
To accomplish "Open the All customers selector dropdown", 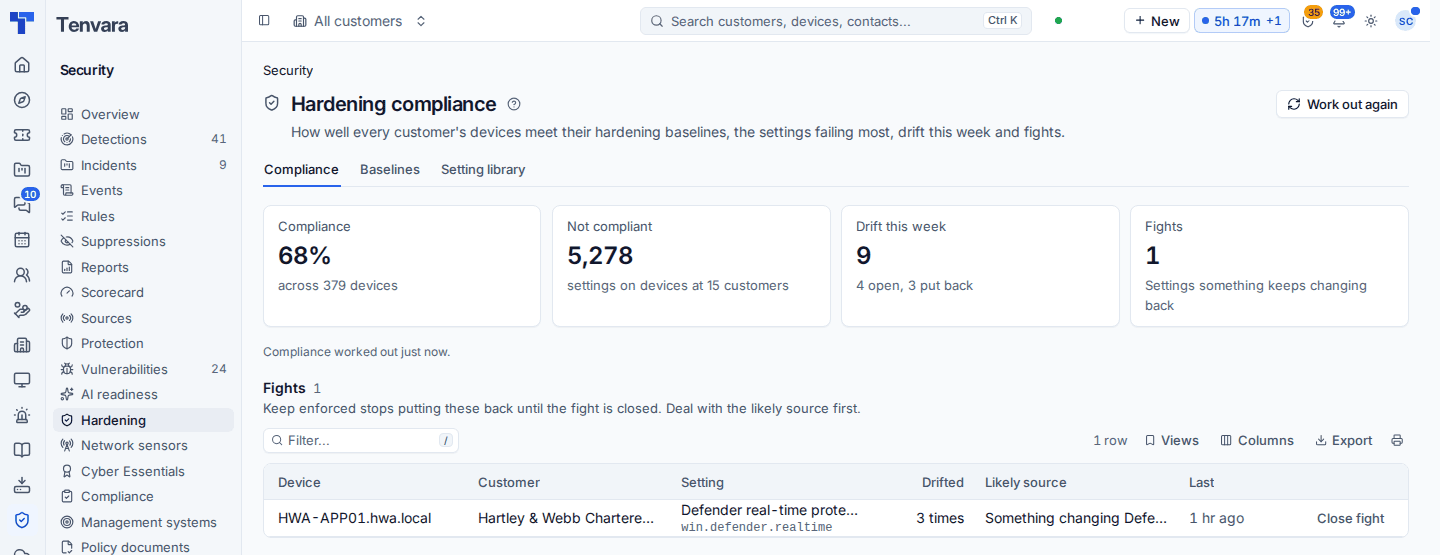I will point(360,21).
